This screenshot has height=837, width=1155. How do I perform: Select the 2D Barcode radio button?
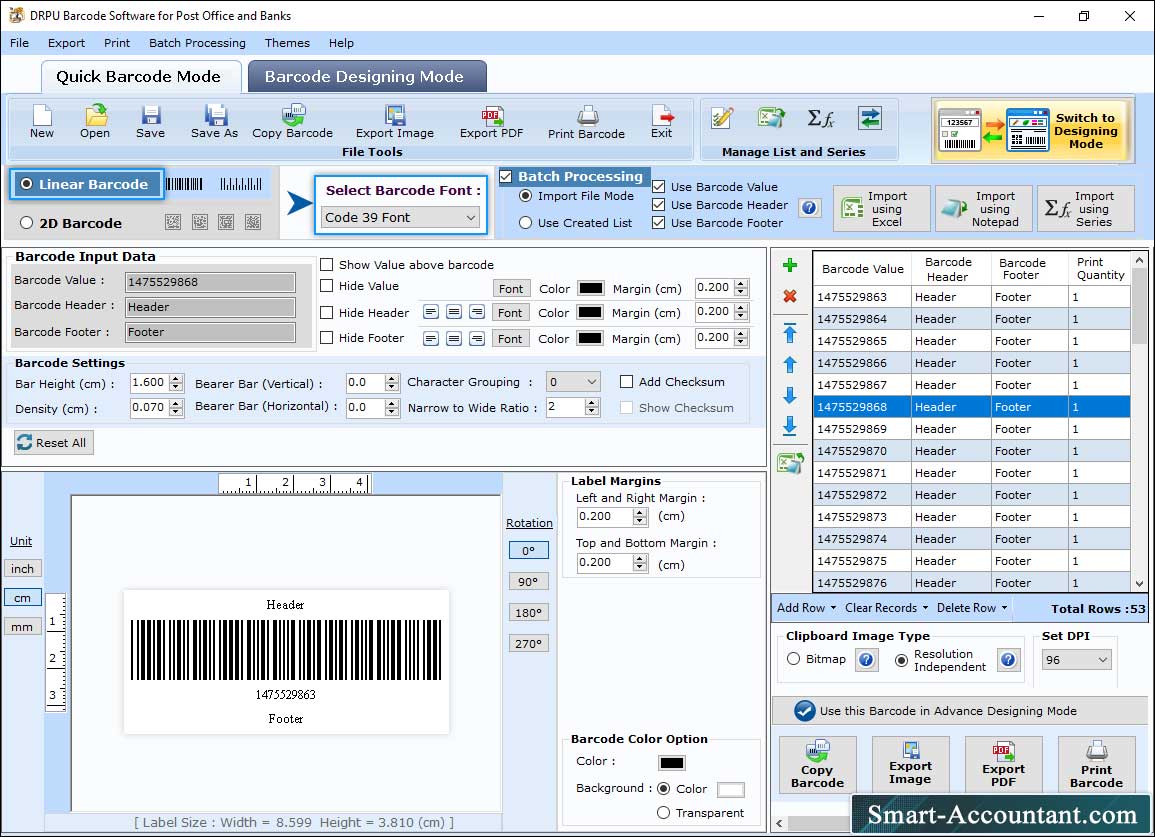27,223
